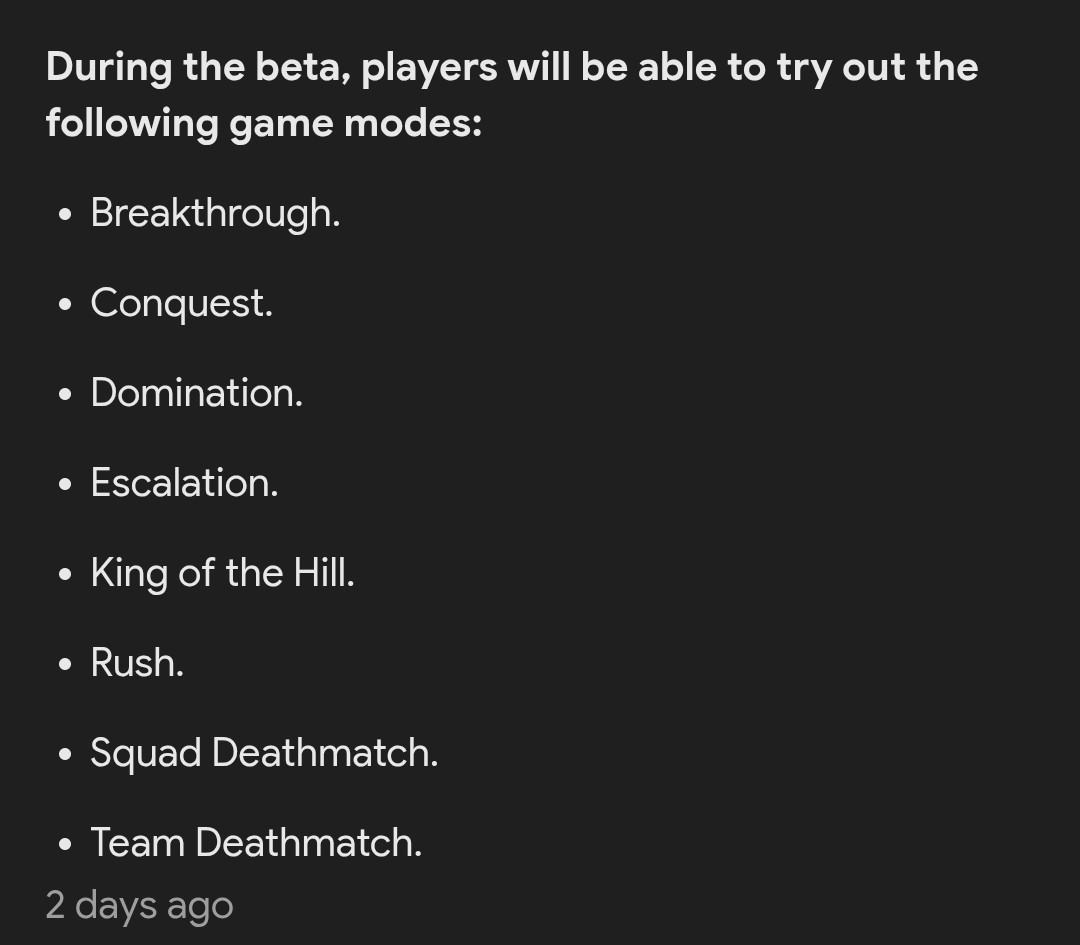
Task: Tap the bullet marker before Domination
Action: click(66, 395)
